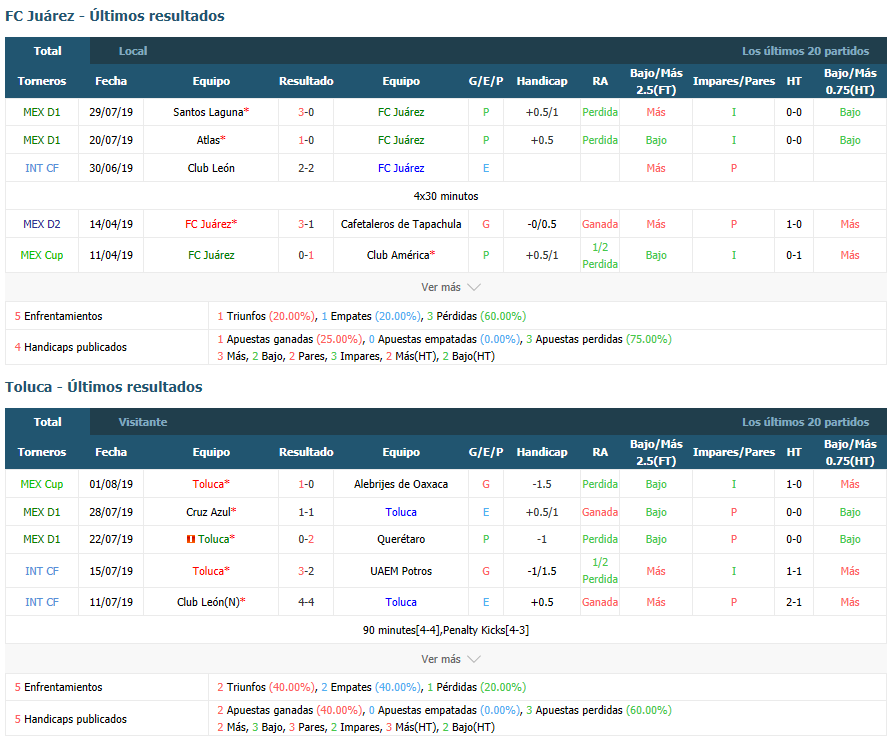Screen dimensions: 895x742
Task: Open MEX D1 tournament for 29/07/19 match
Action: click(x=42, y=112)
